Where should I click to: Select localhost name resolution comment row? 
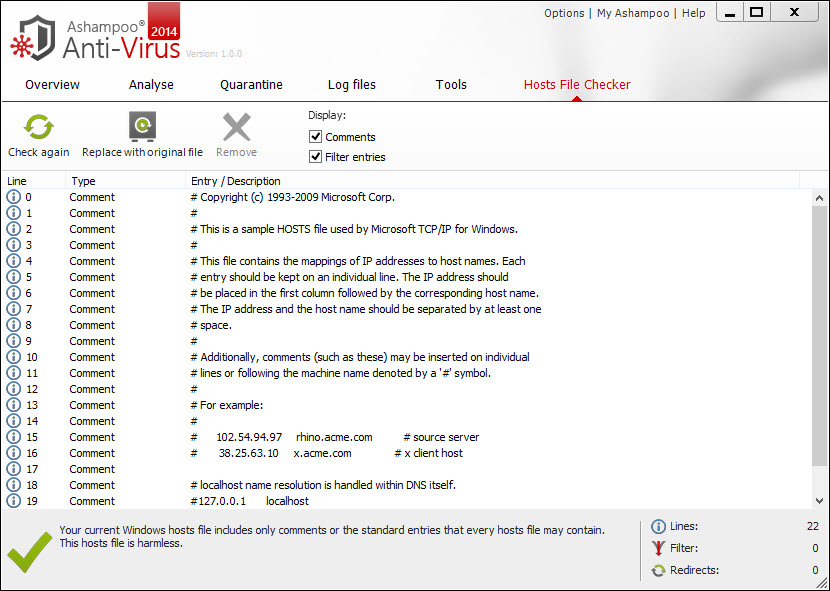[407, 485]
